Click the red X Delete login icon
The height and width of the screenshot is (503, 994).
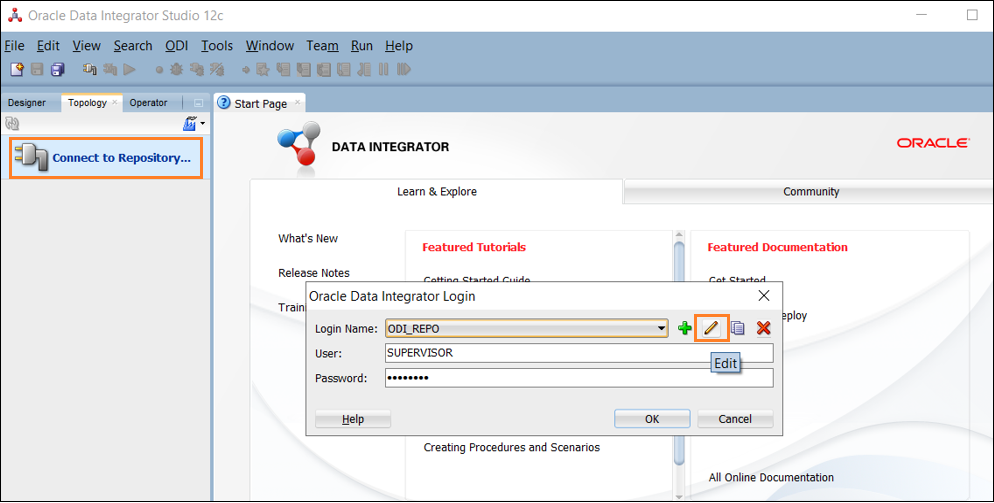pyautogui.click(x=763, y=328)
